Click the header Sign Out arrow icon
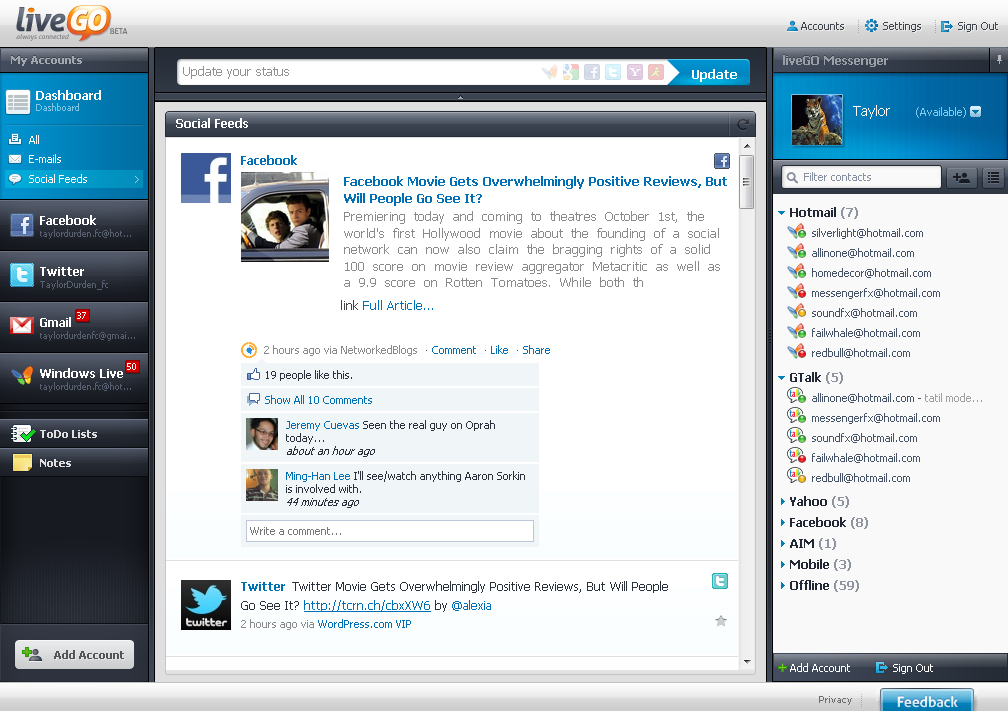 click(946, 26)
